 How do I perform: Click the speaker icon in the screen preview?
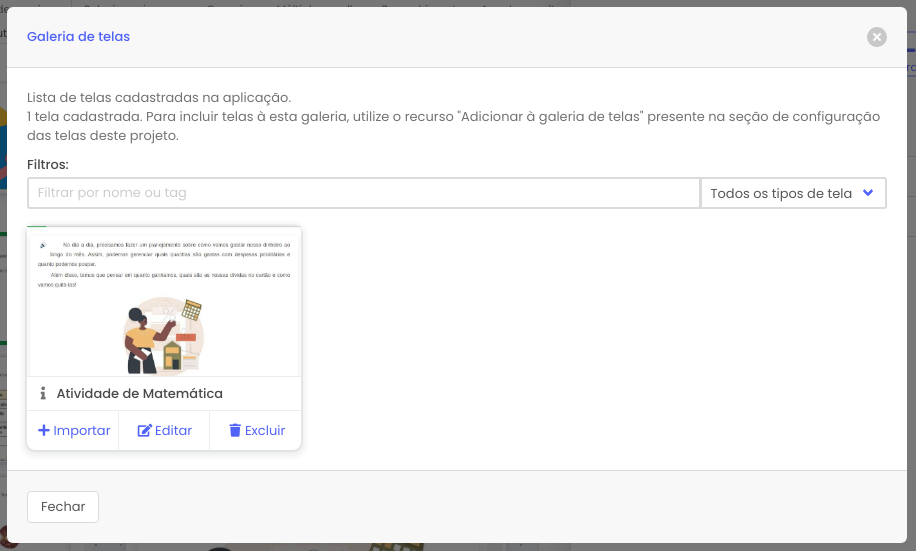[x=43, y=244]
